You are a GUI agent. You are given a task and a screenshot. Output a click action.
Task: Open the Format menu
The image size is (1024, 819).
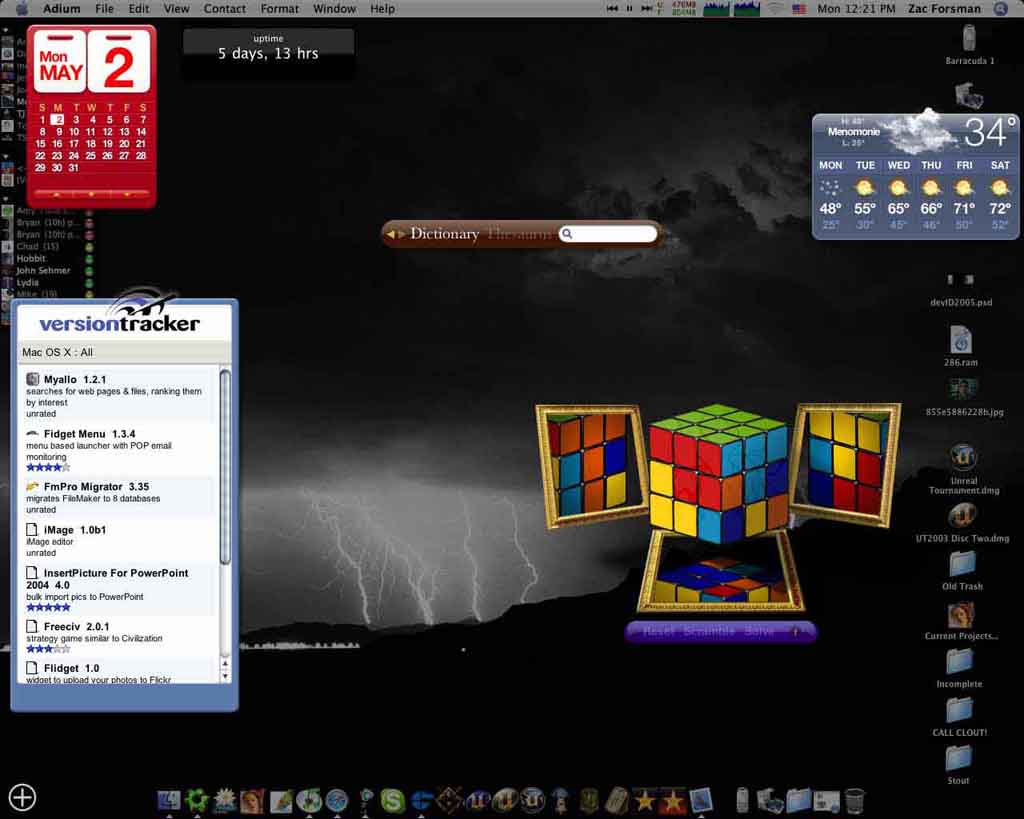point(279,9)
